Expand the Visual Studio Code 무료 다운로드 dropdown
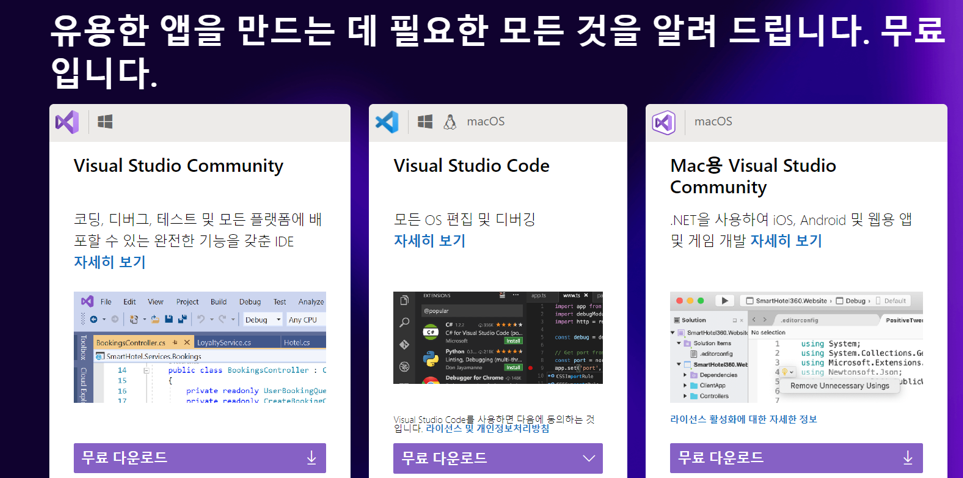 coord(589,458)
